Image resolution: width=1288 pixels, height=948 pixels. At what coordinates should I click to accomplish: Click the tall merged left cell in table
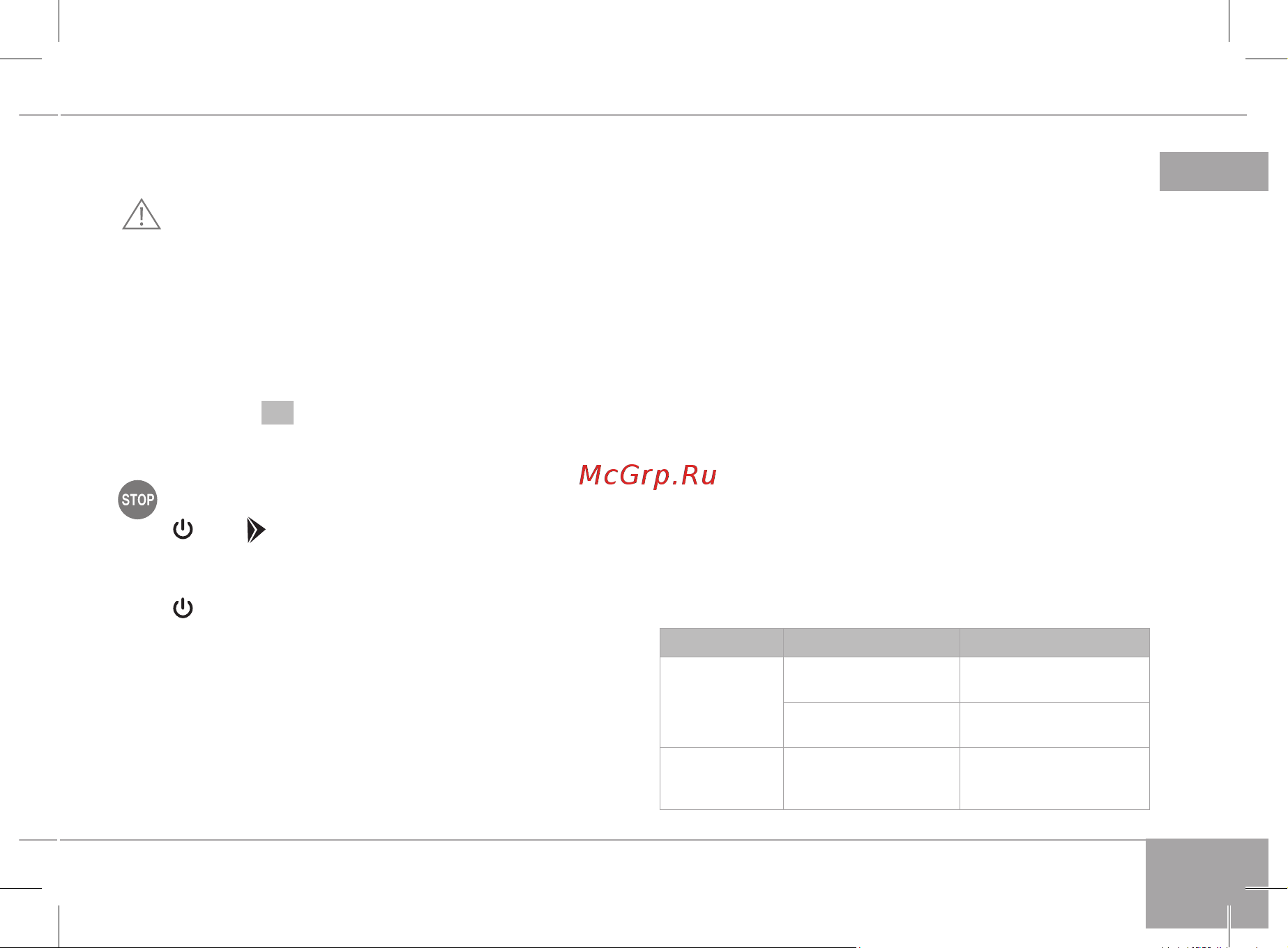click(722, 702)
